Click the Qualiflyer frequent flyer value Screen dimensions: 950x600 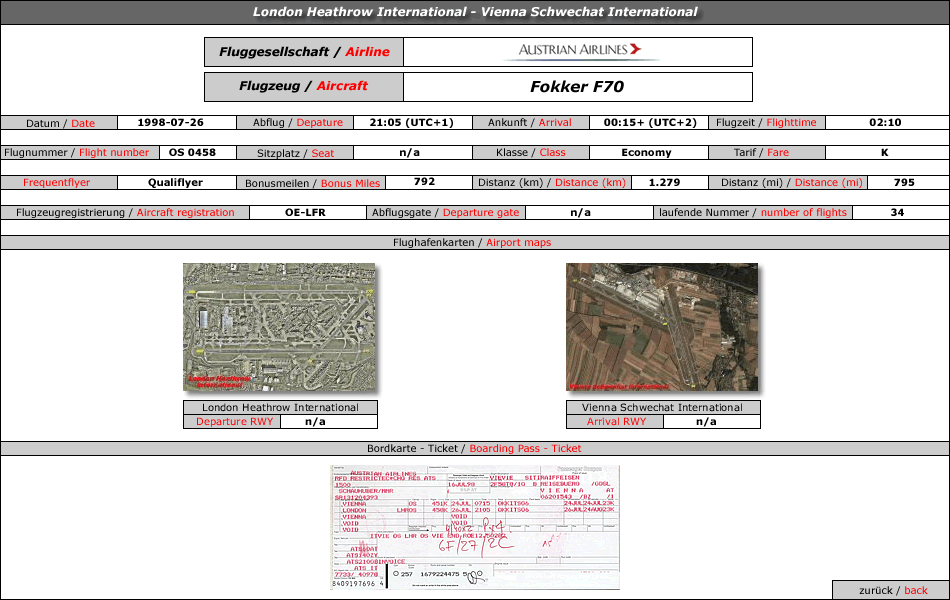point(176,182)
